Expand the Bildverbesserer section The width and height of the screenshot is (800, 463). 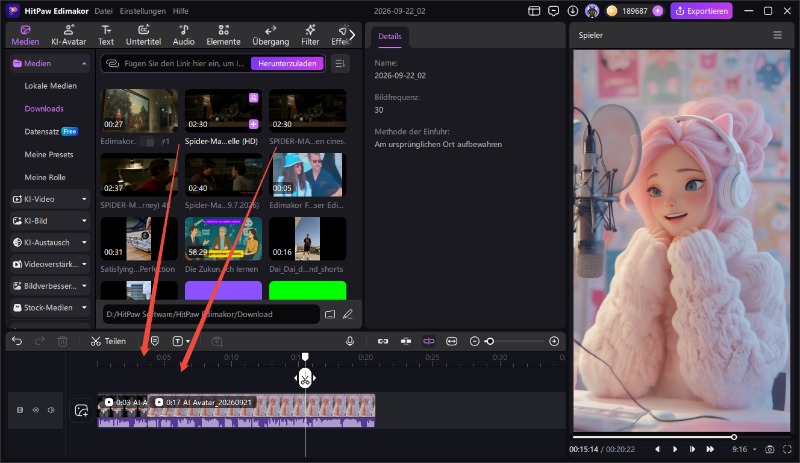[x=49, y=286]
